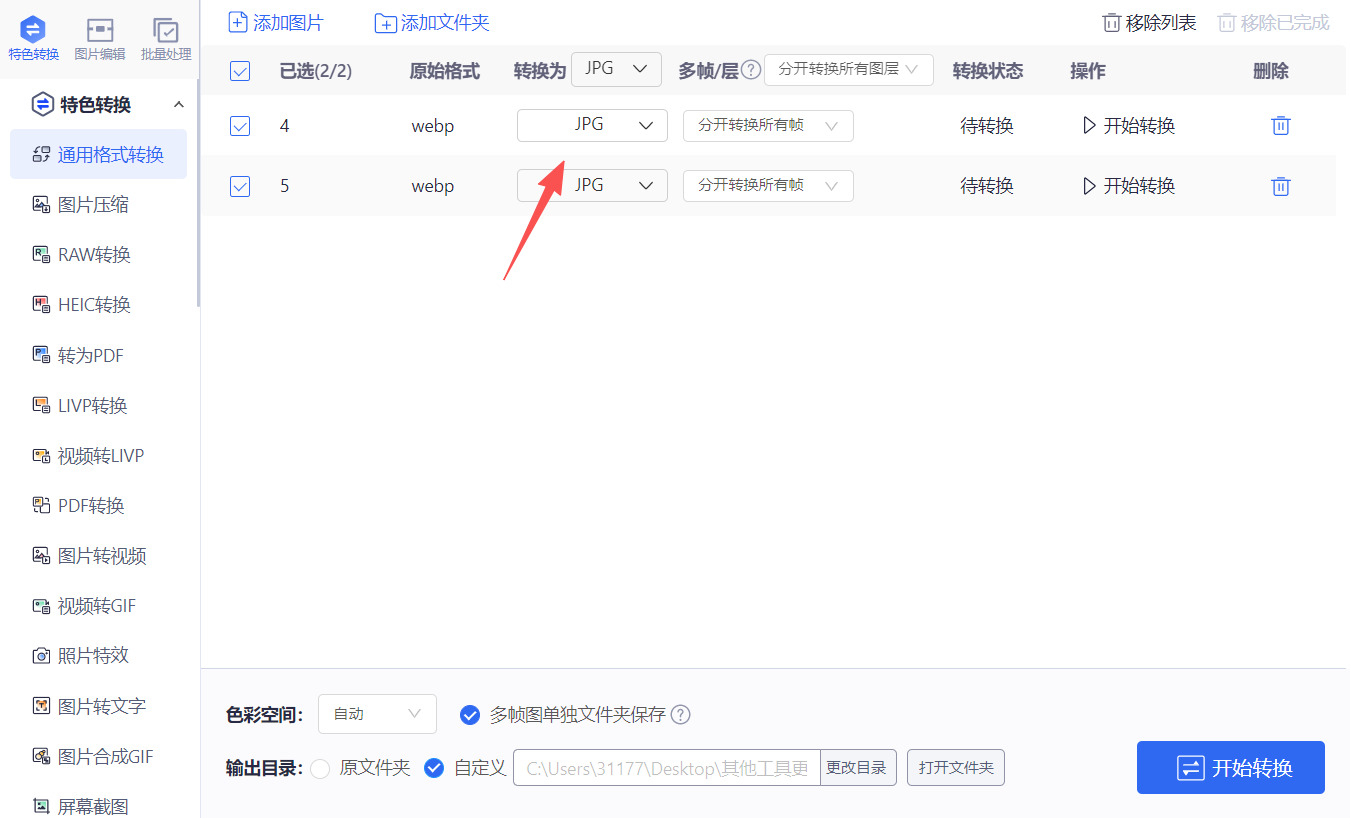The height and width of the screenshot is (818, 1350).
Task: Delete row 5 with trash icon
Action: [x=1280, y=186]
